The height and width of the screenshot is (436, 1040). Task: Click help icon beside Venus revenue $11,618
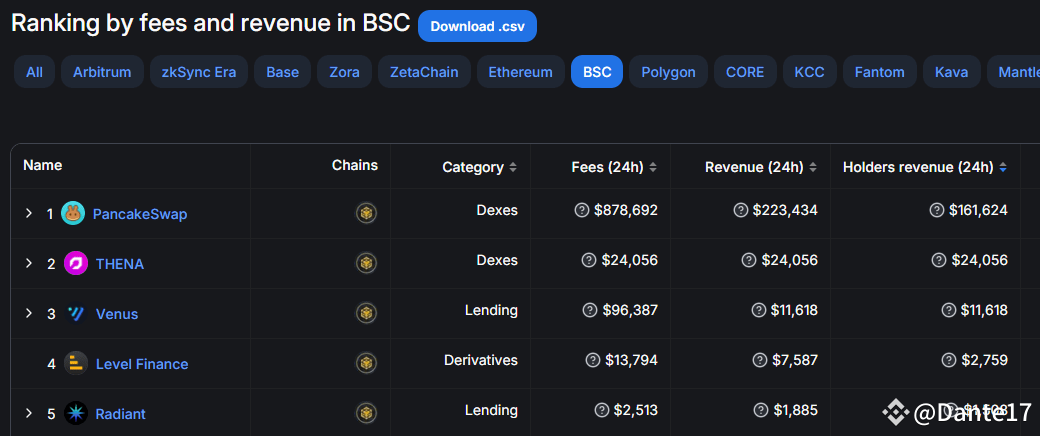pos(759,310)
